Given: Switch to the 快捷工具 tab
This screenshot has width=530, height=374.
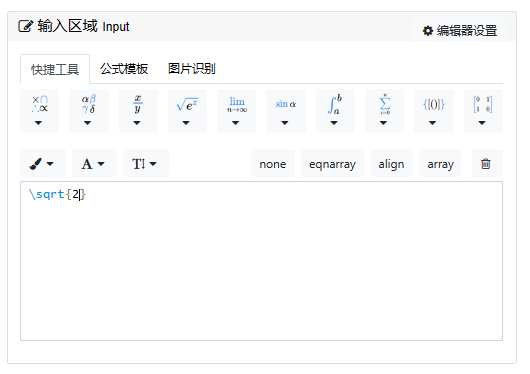Looking at the screenshot, I should 55,69.
